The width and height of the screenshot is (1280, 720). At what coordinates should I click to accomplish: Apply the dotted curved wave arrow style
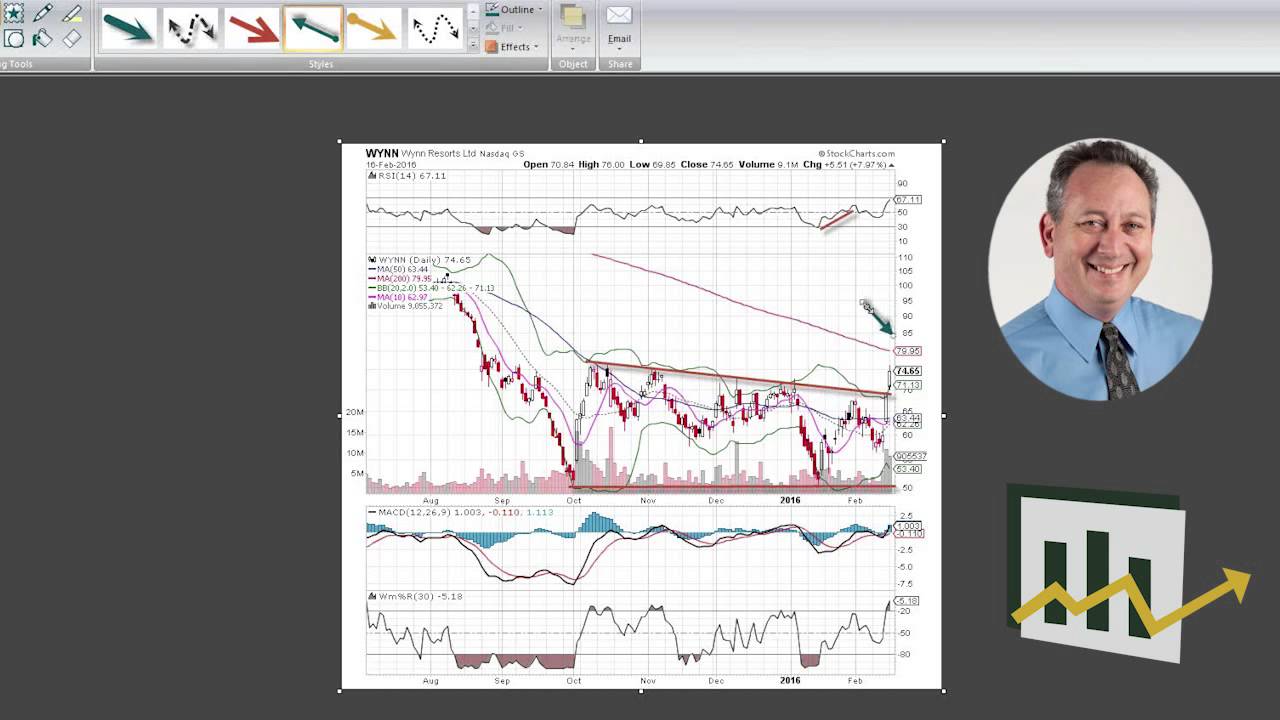tap(436, 28)
